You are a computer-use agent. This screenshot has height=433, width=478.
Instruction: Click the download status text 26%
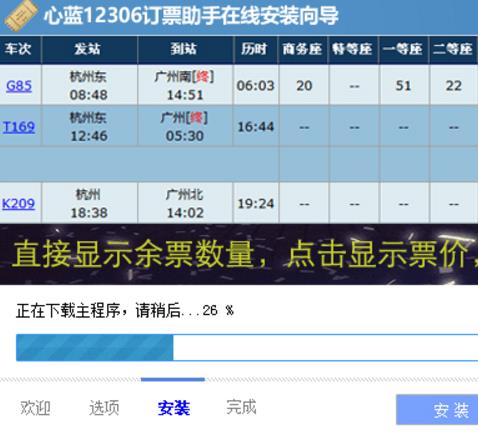(125, 311)
